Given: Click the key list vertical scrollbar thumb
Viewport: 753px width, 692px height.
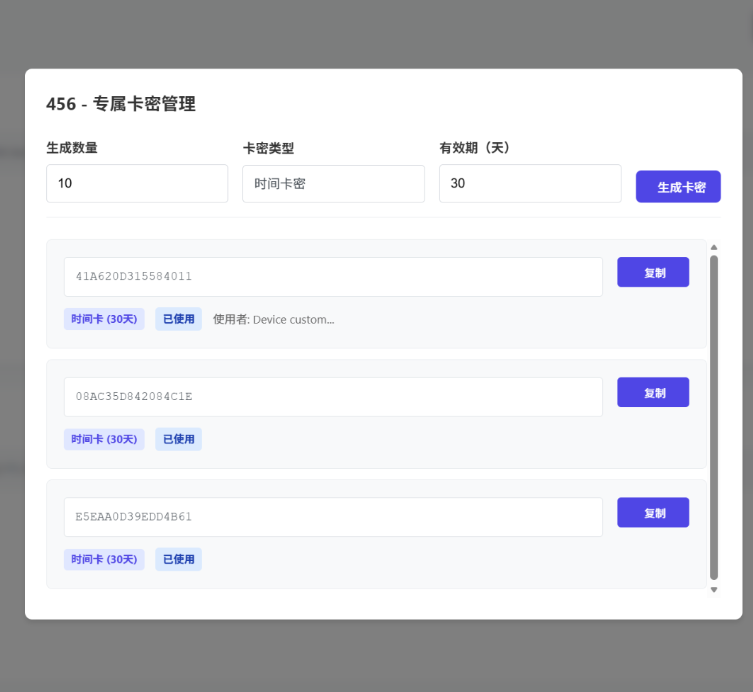Looking at the screenshot, I should coord(713,417).
